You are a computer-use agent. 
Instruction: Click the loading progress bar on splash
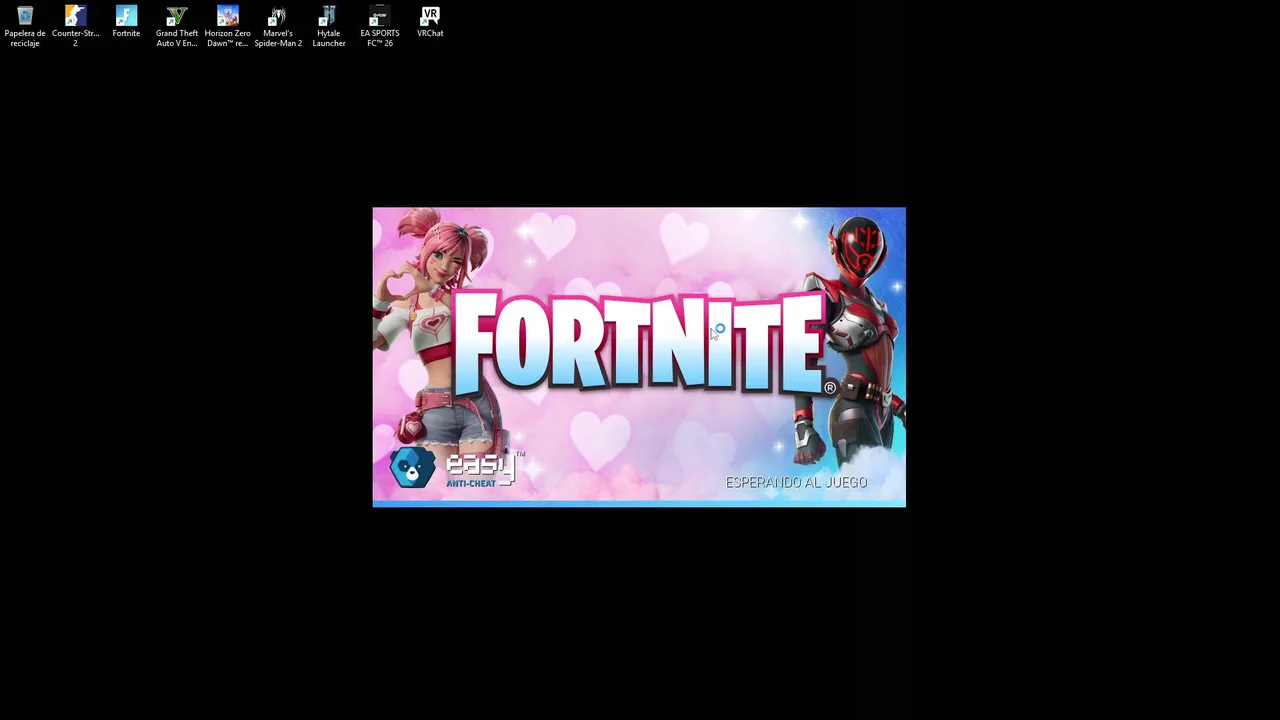[639, 504]
